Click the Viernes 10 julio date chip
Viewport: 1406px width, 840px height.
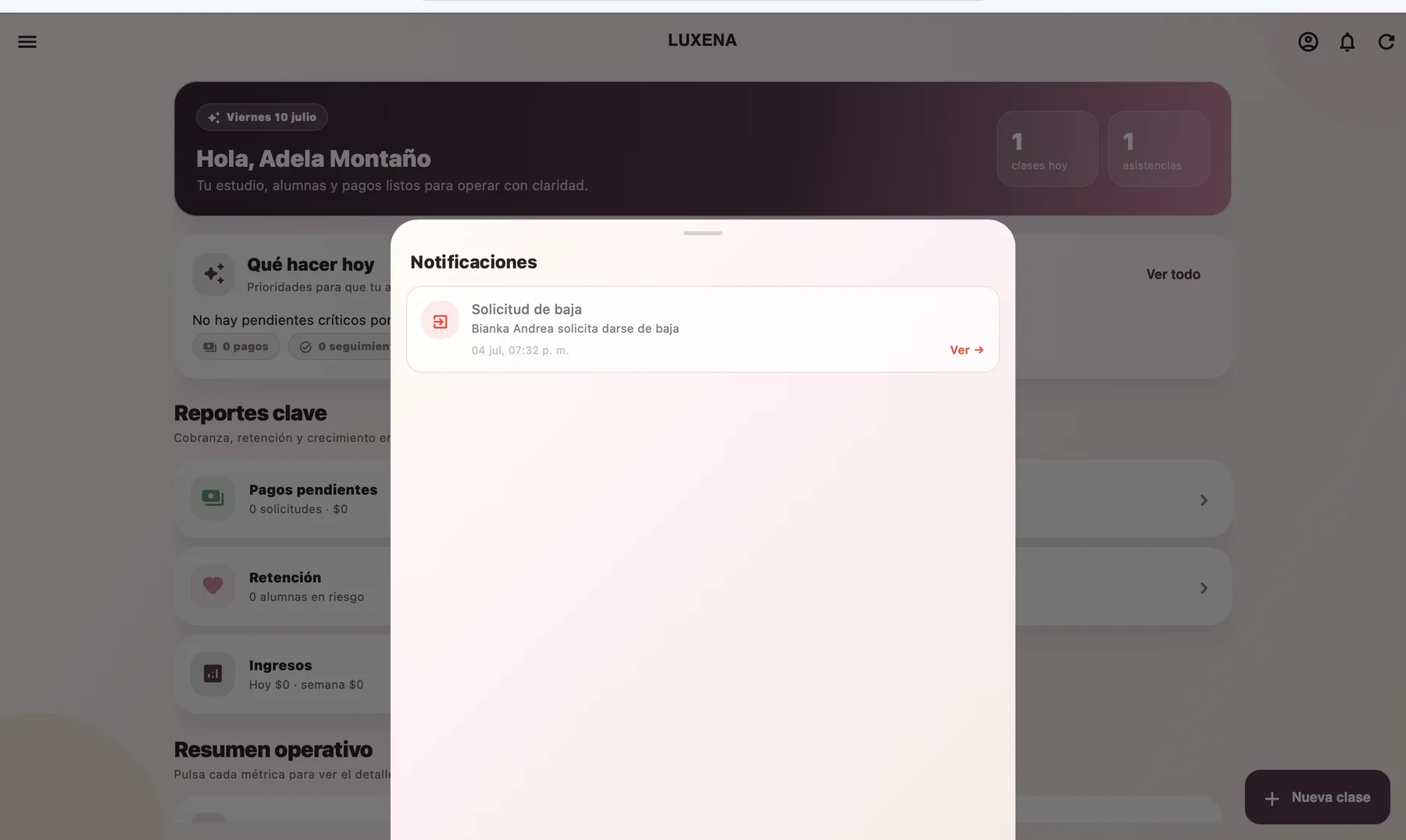[x=262, y=117]
